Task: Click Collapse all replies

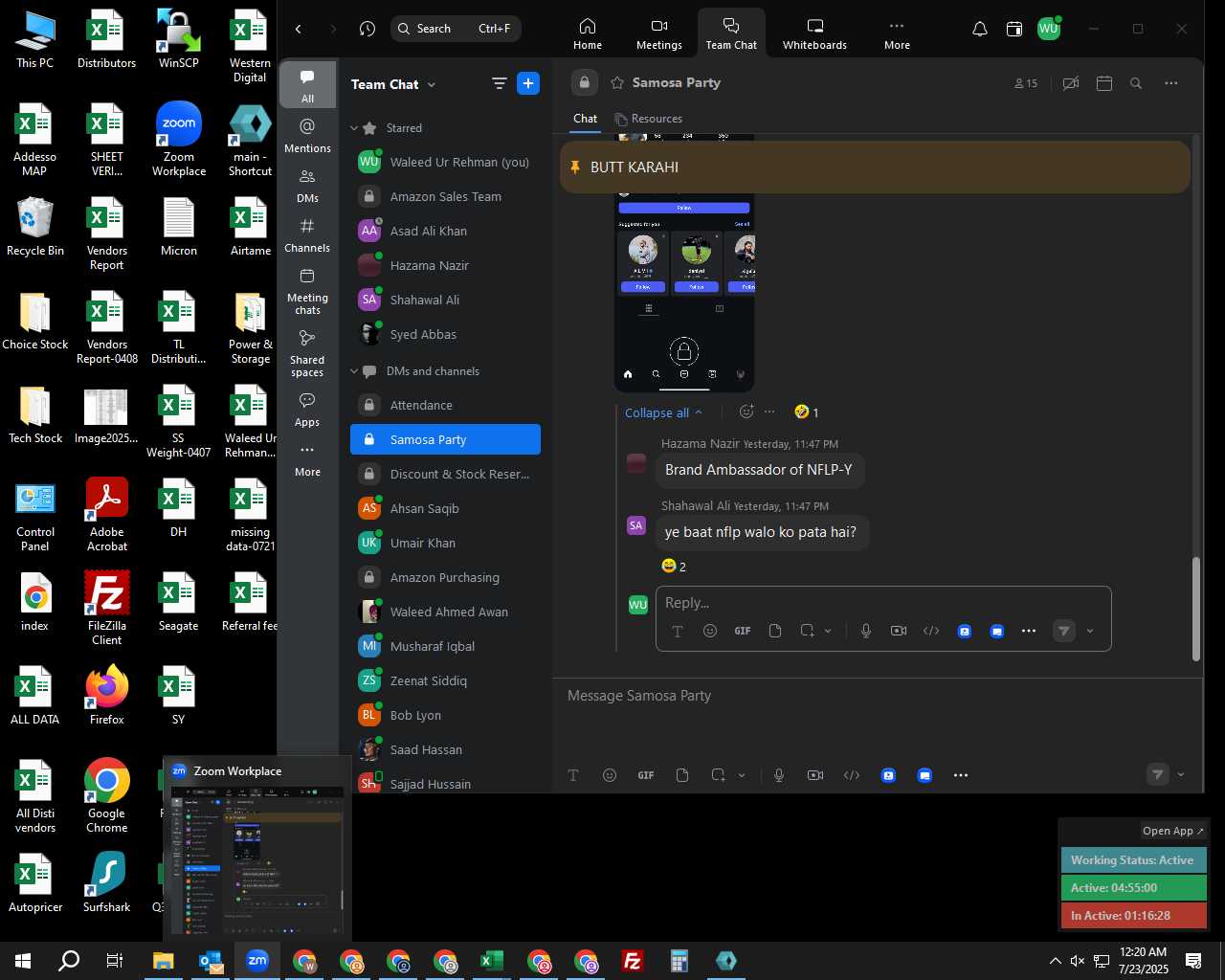Action: [x=663, y=413]
